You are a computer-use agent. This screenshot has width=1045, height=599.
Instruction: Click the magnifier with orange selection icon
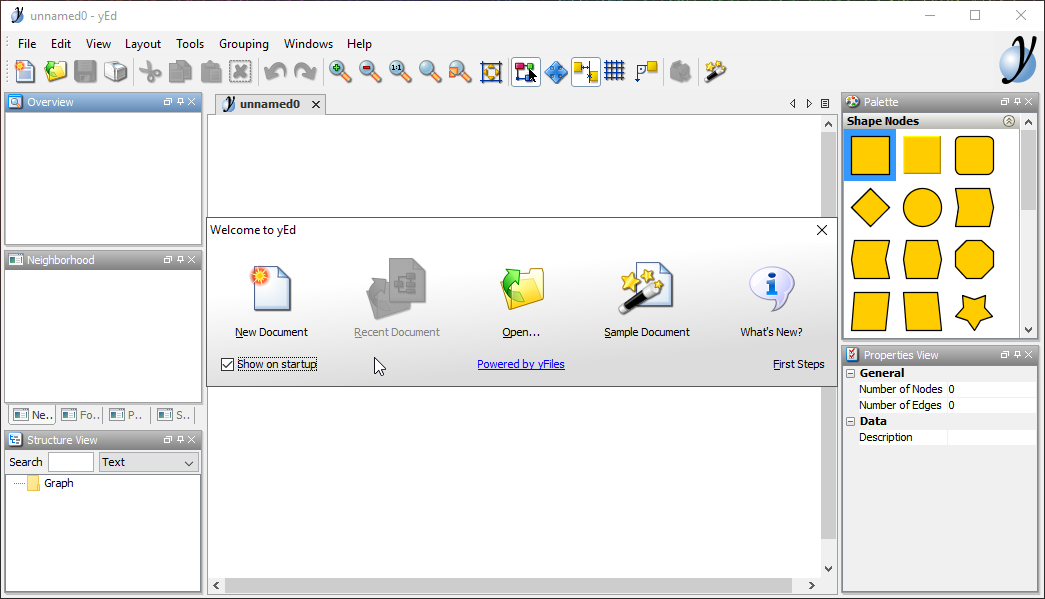(460, 71)
